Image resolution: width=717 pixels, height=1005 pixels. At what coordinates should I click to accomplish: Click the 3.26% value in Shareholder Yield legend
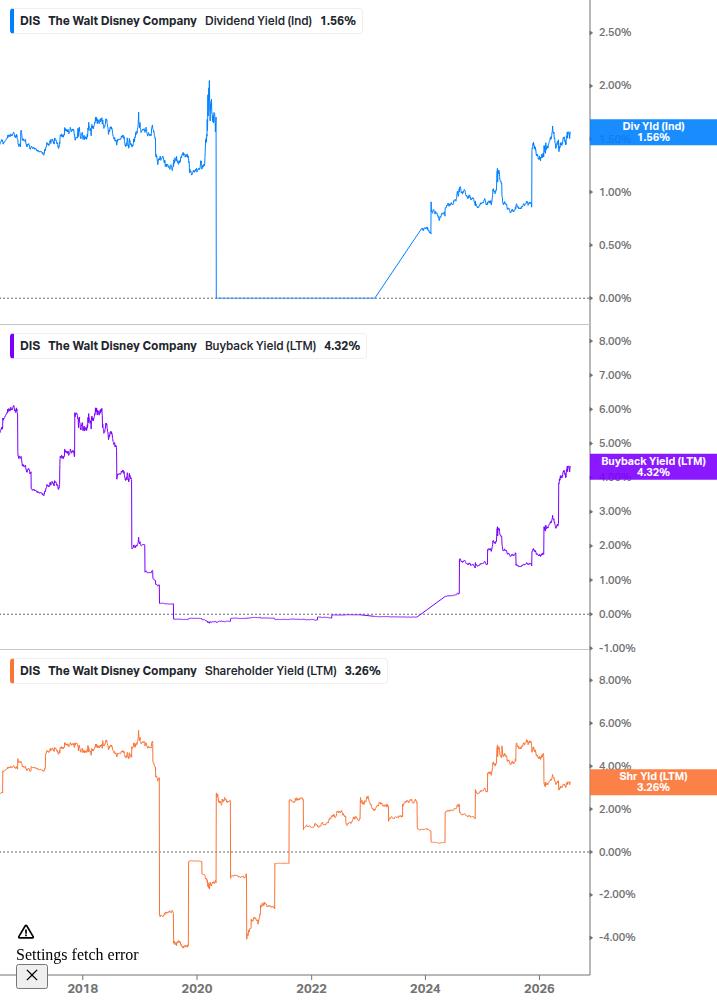363,671
